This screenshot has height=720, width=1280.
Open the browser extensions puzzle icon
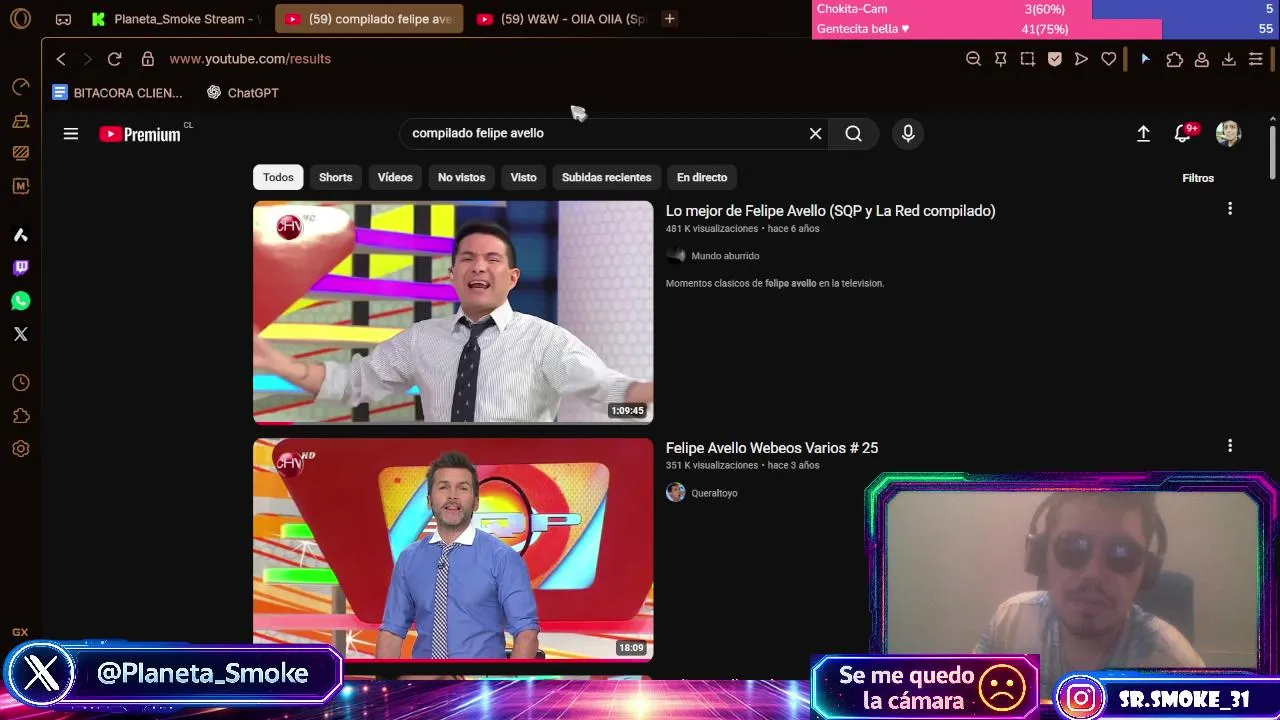click(x=1175, y=59)
